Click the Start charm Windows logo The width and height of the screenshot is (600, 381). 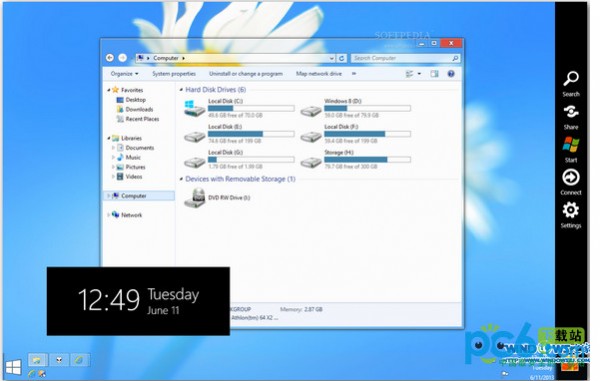tap(571, 145)
